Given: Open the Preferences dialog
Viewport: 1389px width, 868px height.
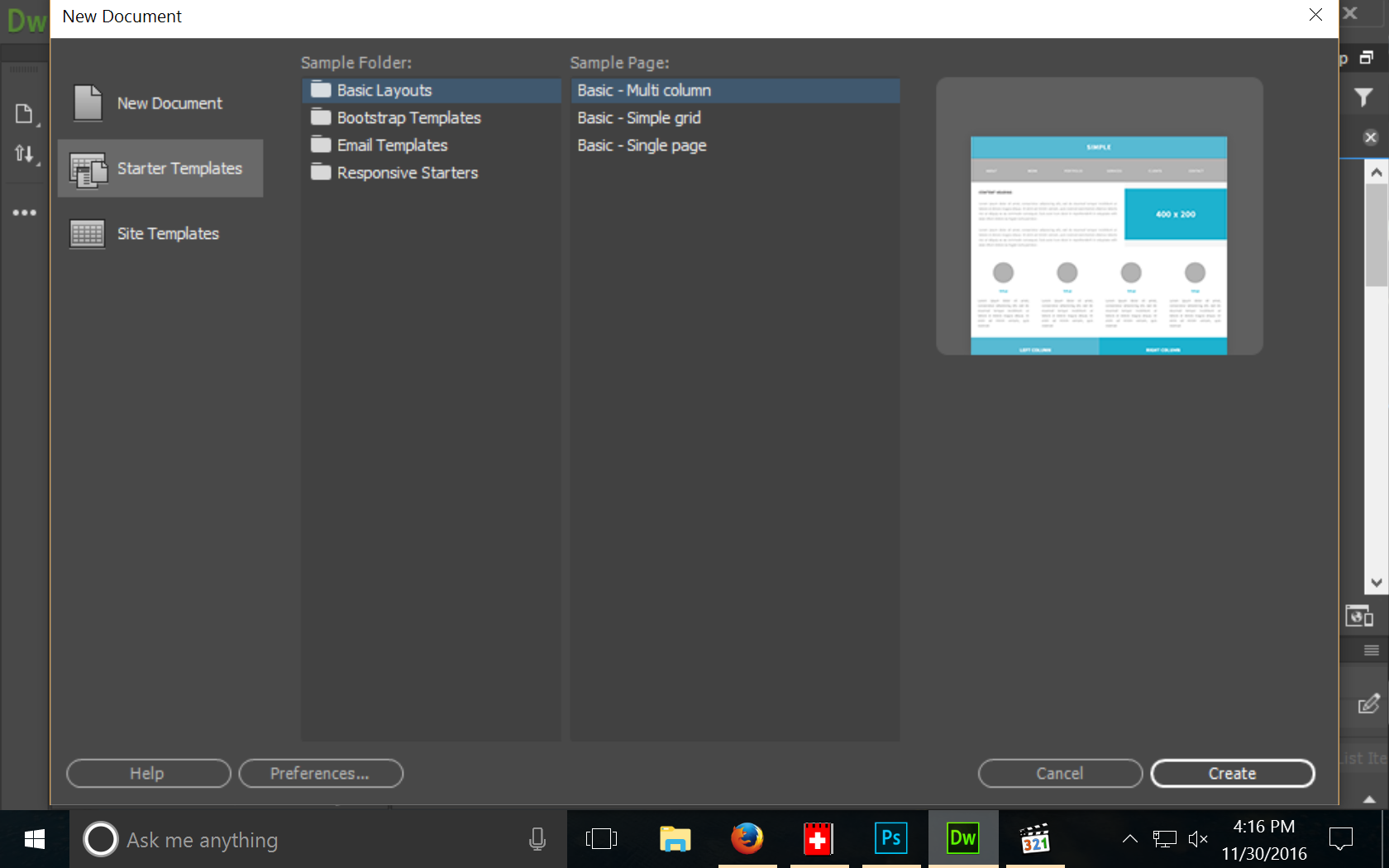Looking at the screenshot, I should pos(321,773).
